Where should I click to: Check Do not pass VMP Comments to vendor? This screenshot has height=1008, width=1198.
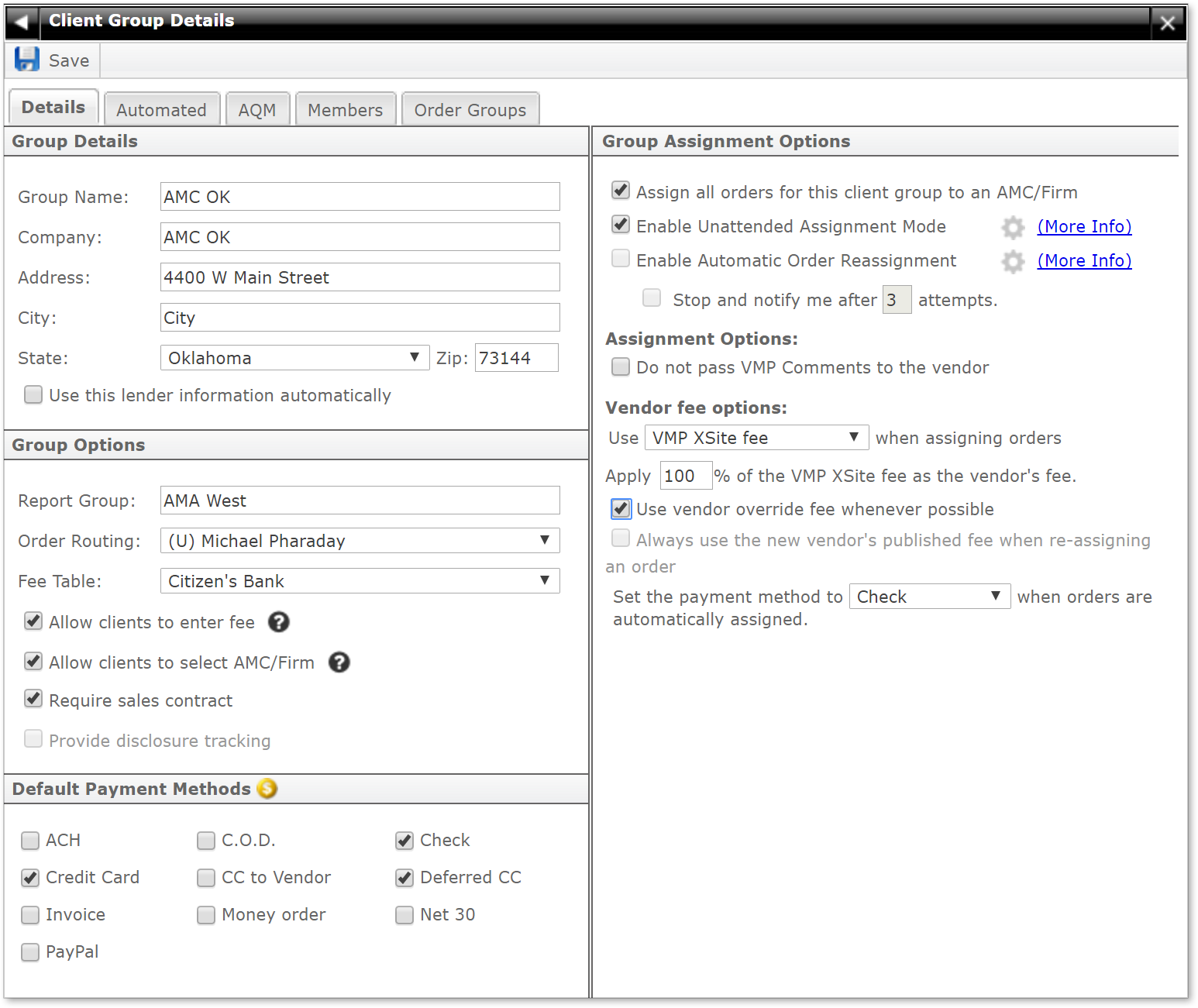(x=621, y=366)
